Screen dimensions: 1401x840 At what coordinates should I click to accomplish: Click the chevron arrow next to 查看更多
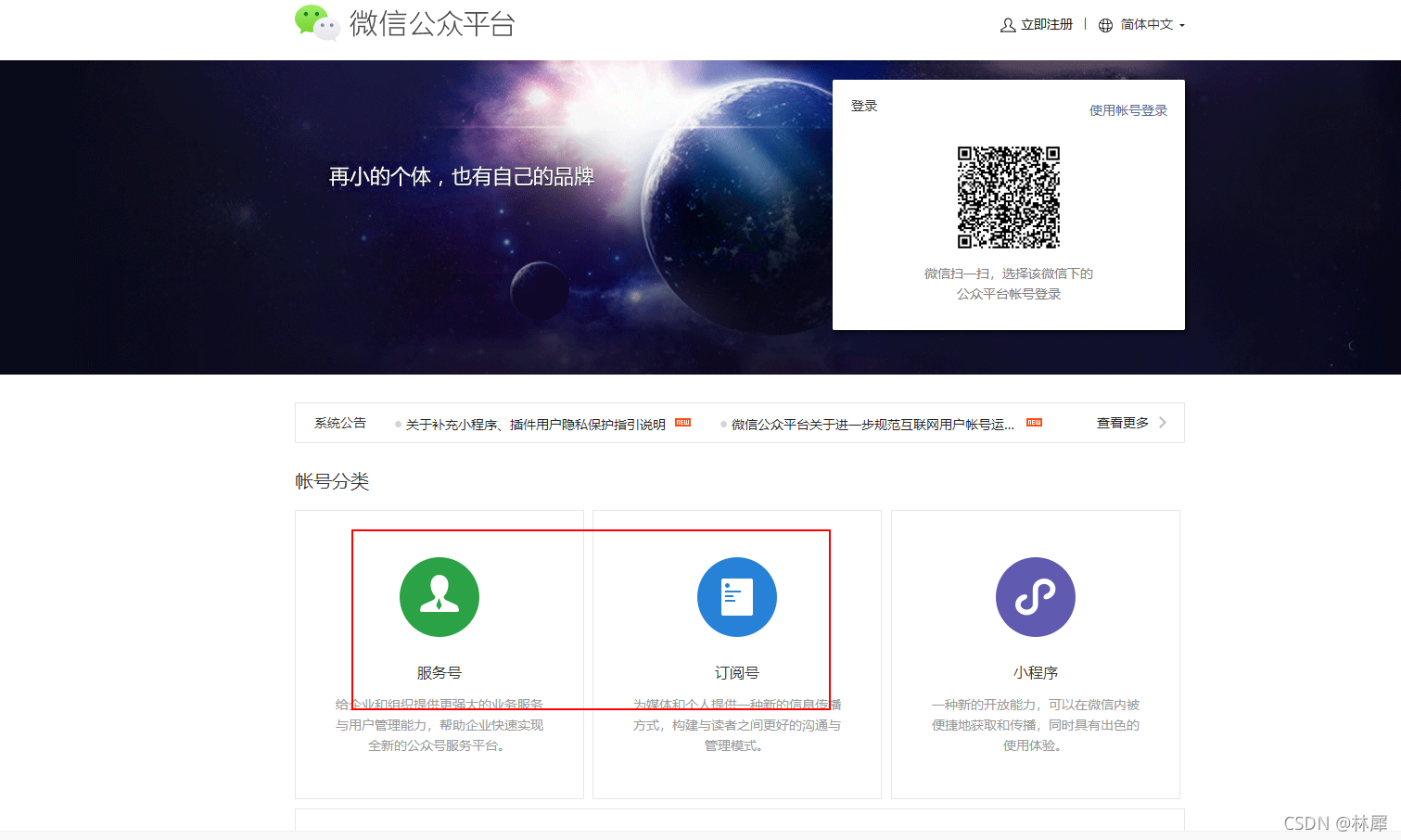[1163, 423]
